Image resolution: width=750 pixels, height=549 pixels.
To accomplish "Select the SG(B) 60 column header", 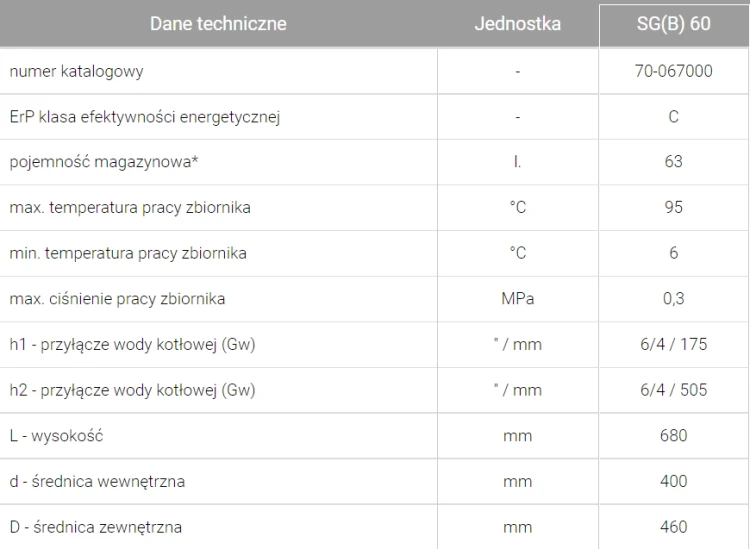I will click(673, 24).
